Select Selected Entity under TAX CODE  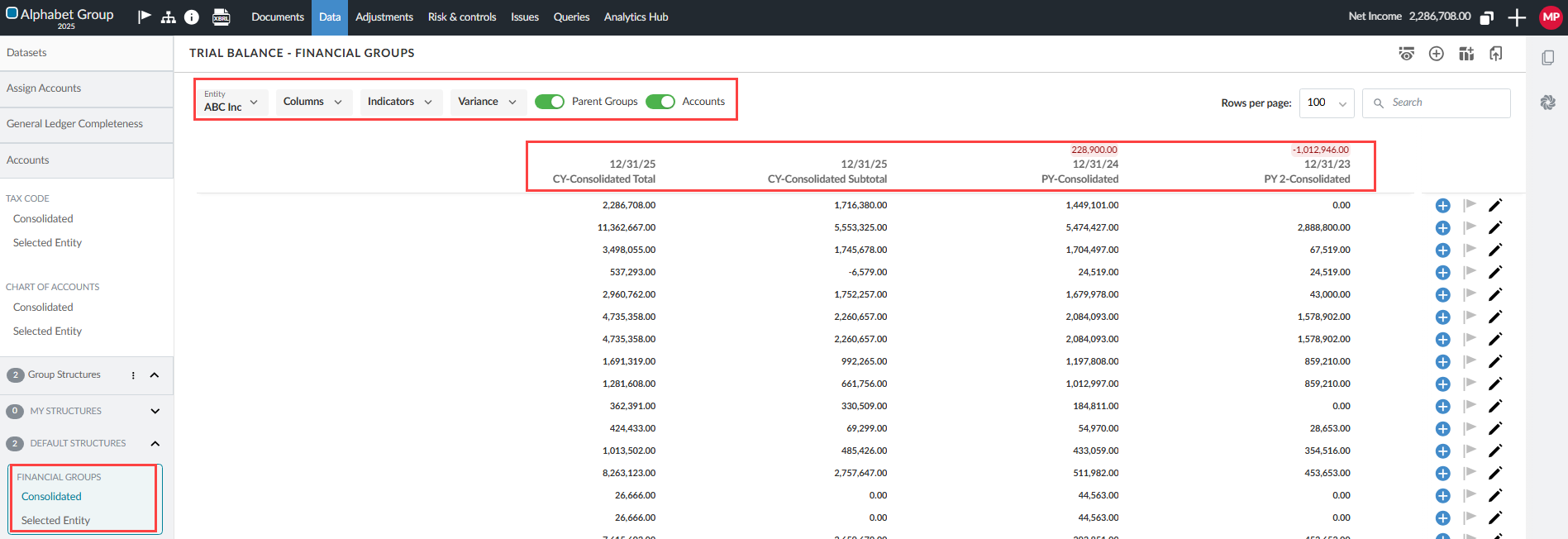(47, 243)
